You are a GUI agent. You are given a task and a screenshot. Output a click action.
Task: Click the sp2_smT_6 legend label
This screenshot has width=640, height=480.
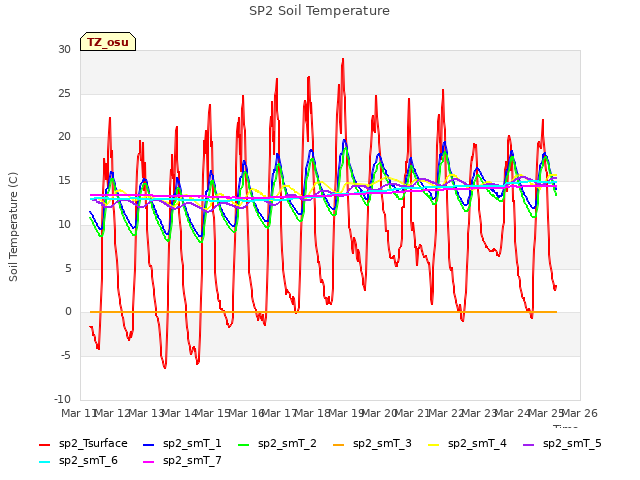coord(88,461)
